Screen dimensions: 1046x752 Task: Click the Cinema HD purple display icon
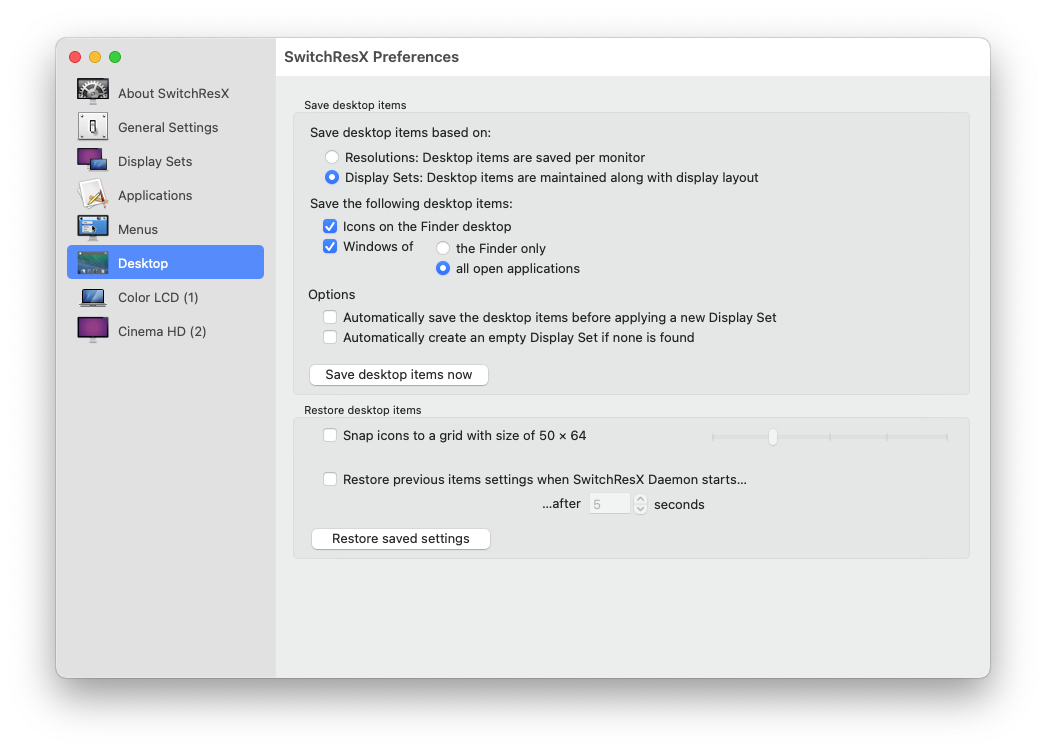click(x=93, y=330)
